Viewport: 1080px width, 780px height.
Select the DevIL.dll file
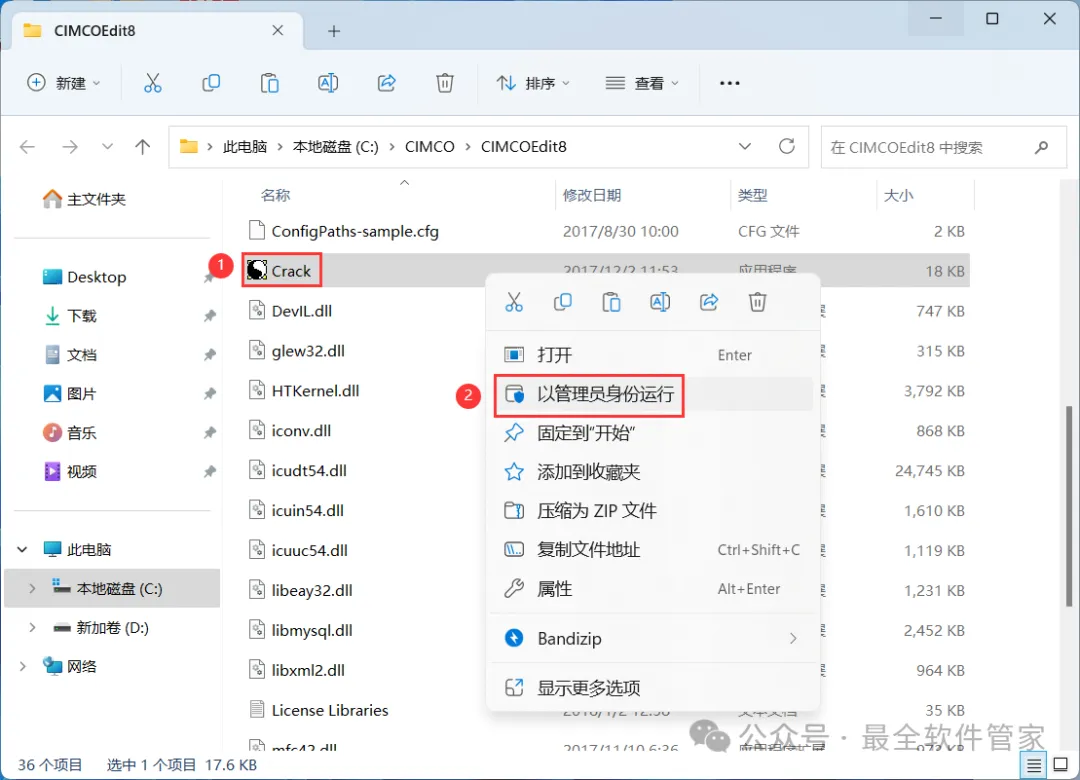(x=290, y=311)
